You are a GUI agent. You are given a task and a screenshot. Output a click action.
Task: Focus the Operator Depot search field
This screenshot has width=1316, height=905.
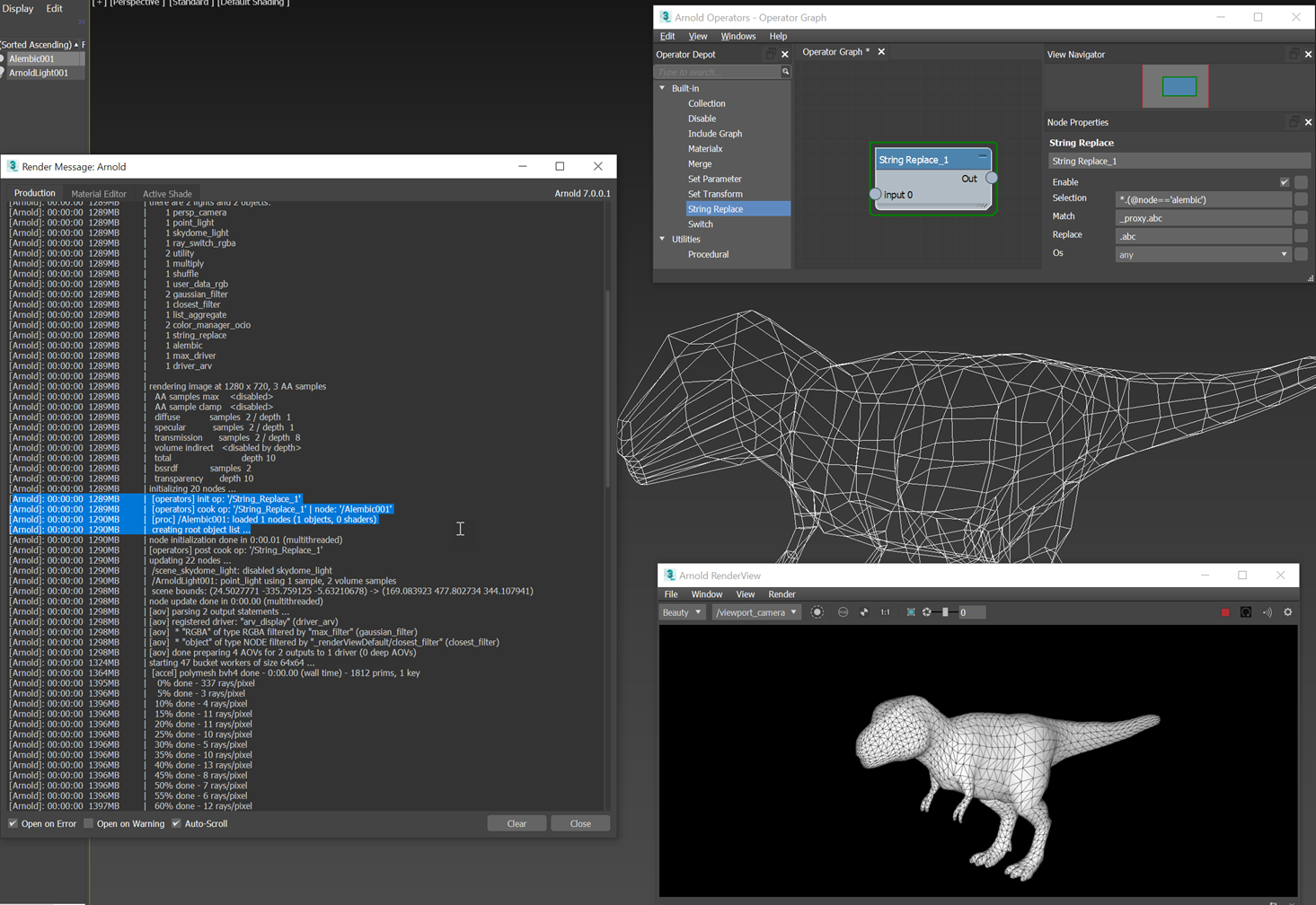pyautogui.click(x=718, y=72)
